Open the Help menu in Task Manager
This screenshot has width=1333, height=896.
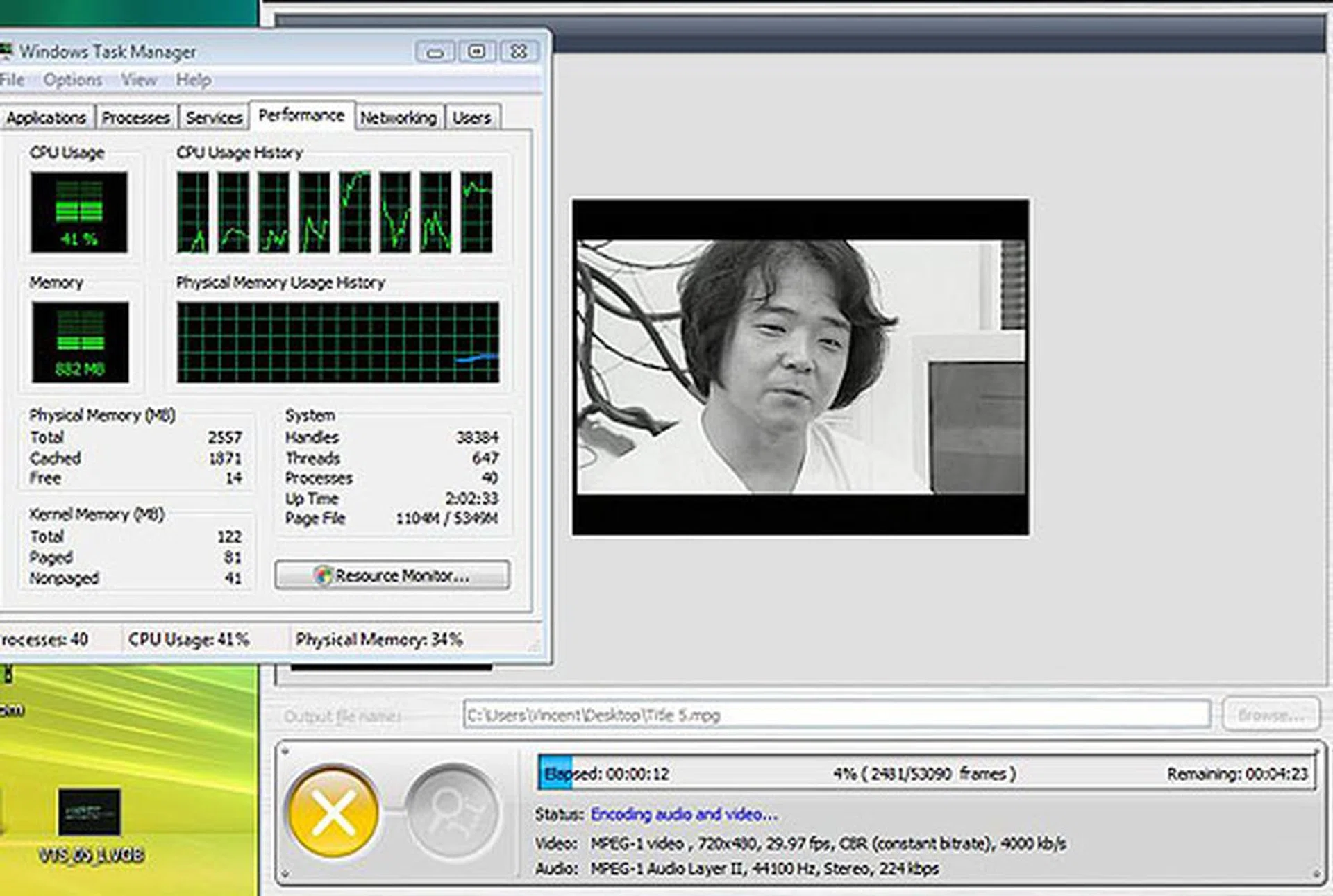(x=194, y=80)
